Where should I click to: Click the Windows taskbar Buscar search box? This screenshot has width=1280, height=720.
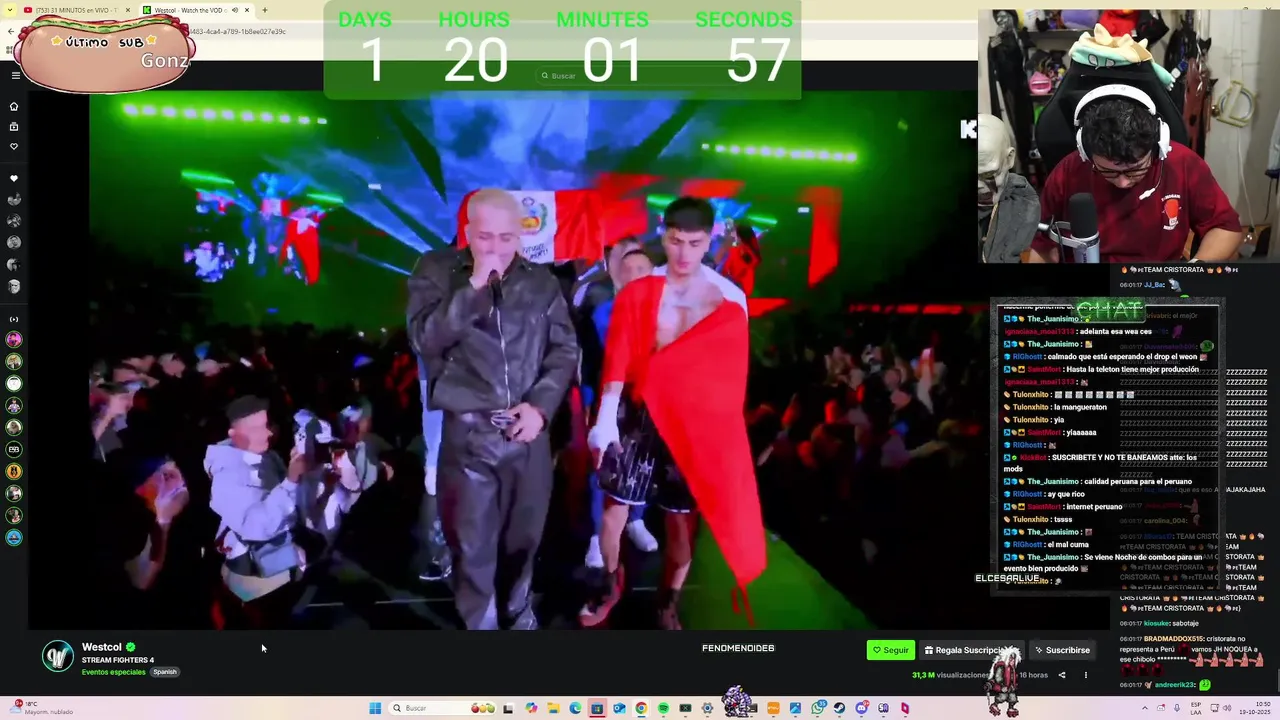point(442,708)
